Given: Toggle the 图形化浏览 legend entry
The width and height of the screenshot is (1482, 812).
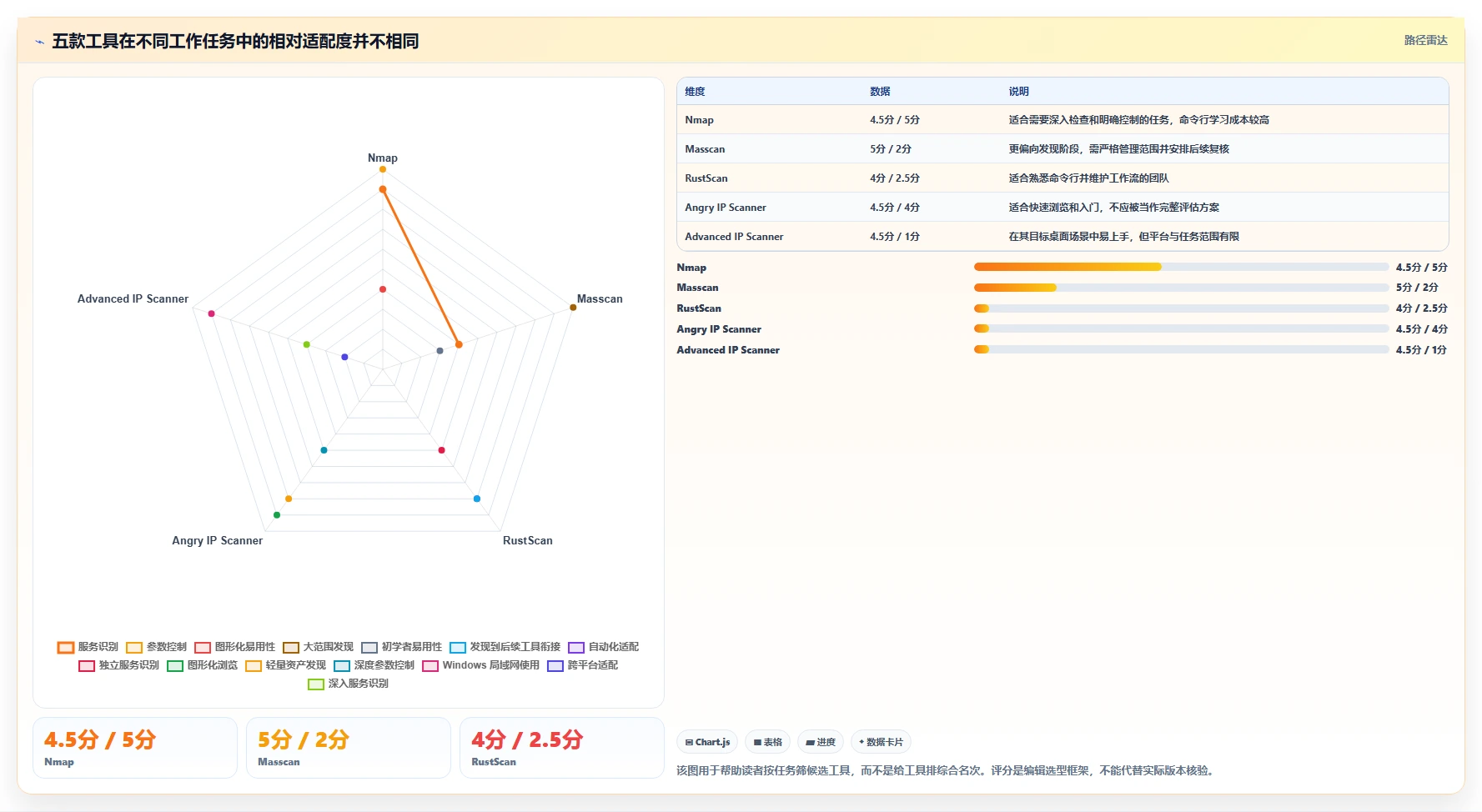Looking at the screenshot, I should click(202, 665).
